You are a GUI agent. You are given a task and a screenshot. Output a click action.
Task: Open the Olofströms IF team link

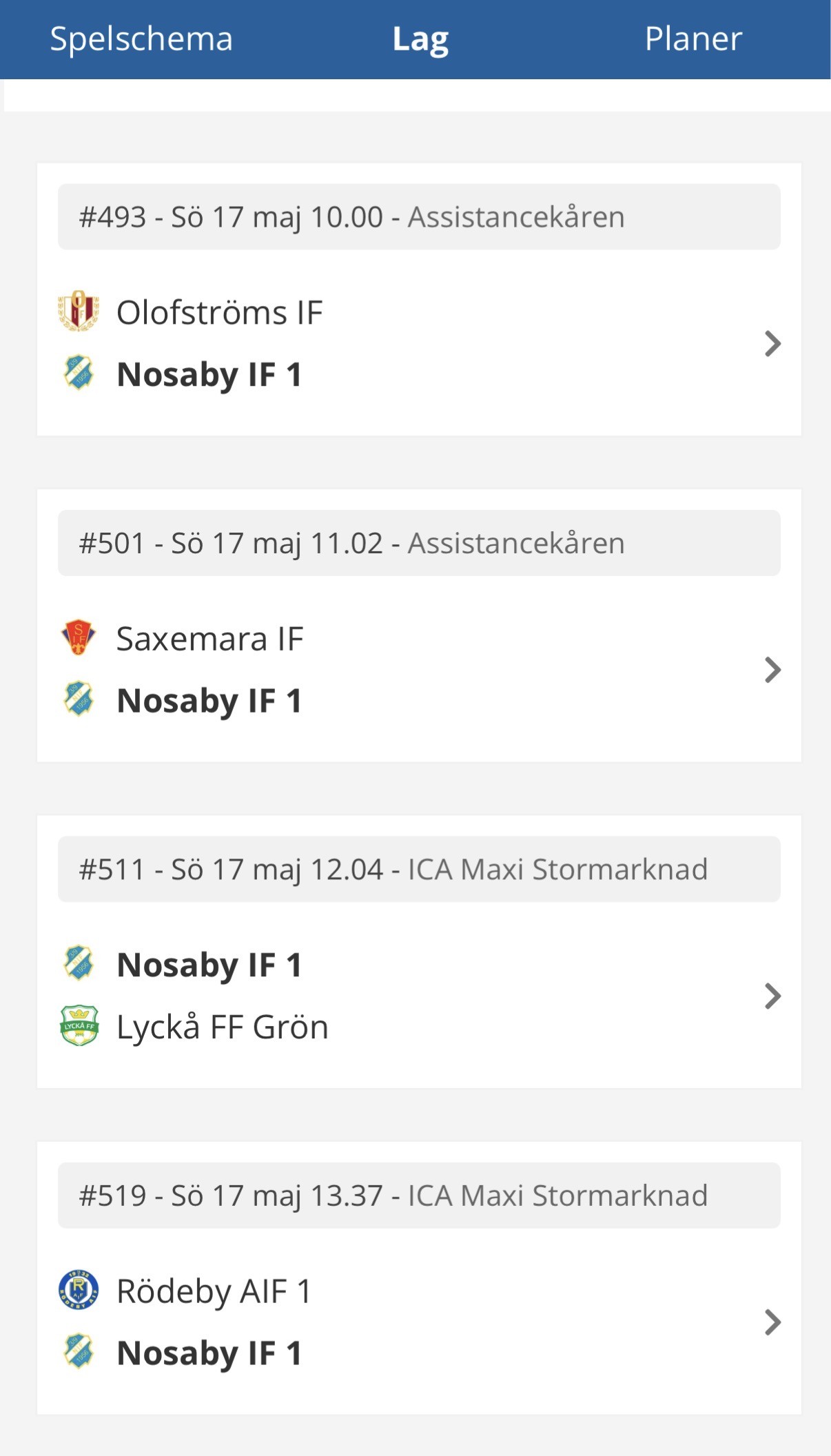220,312
